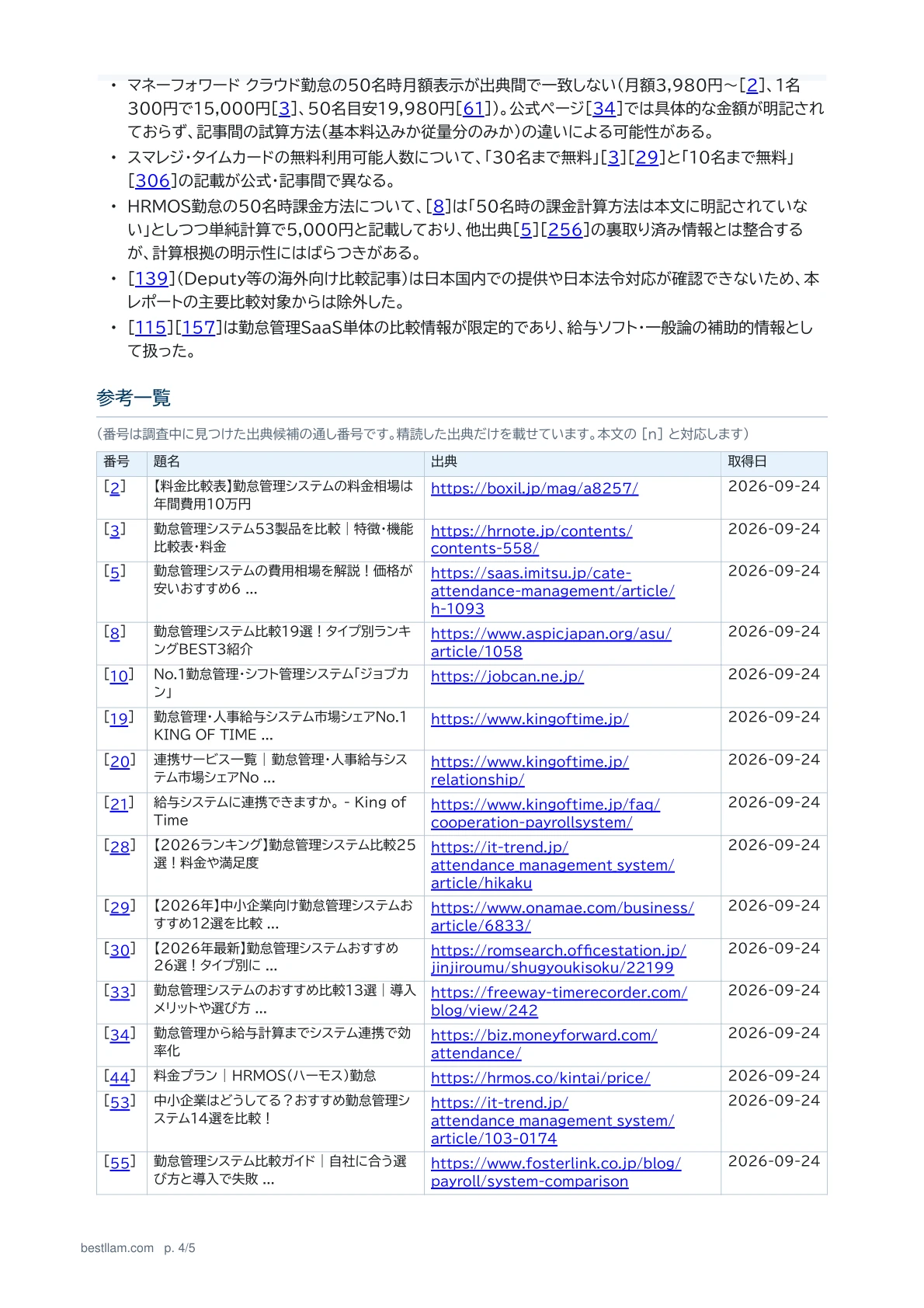Open the onamae.com article/6833 link
The height and width of the screenshot is (1308, 924).
click(562, 917)
